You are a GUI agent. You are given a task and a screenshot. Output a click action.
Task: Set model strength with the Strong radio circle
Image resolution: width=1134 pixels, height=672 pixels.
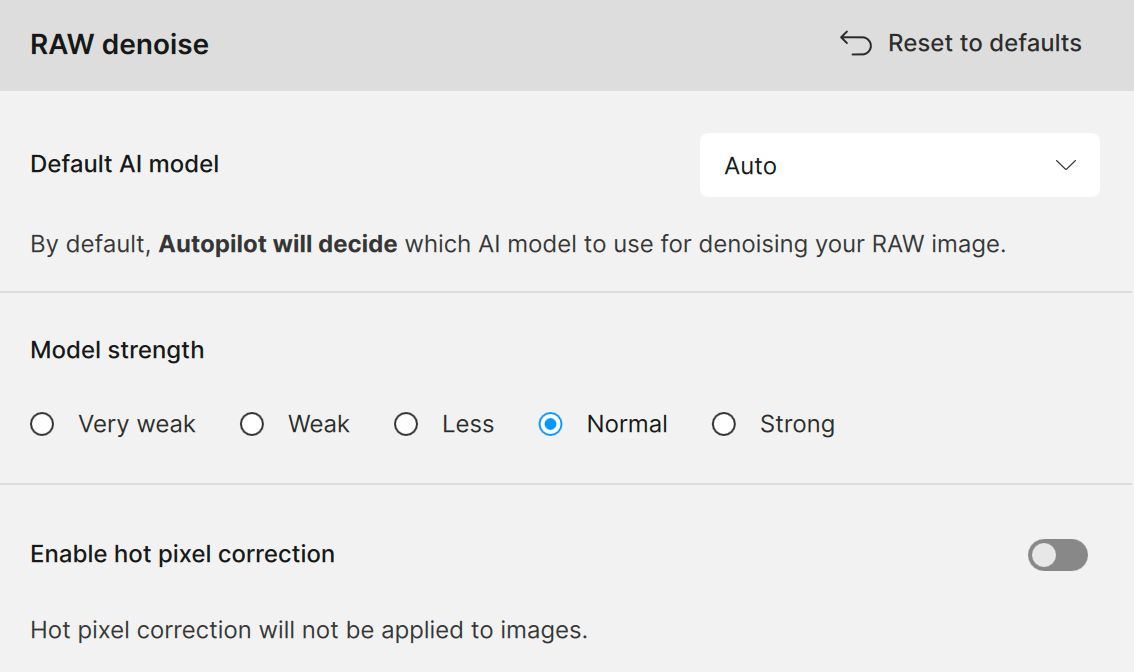click(724, 425)
